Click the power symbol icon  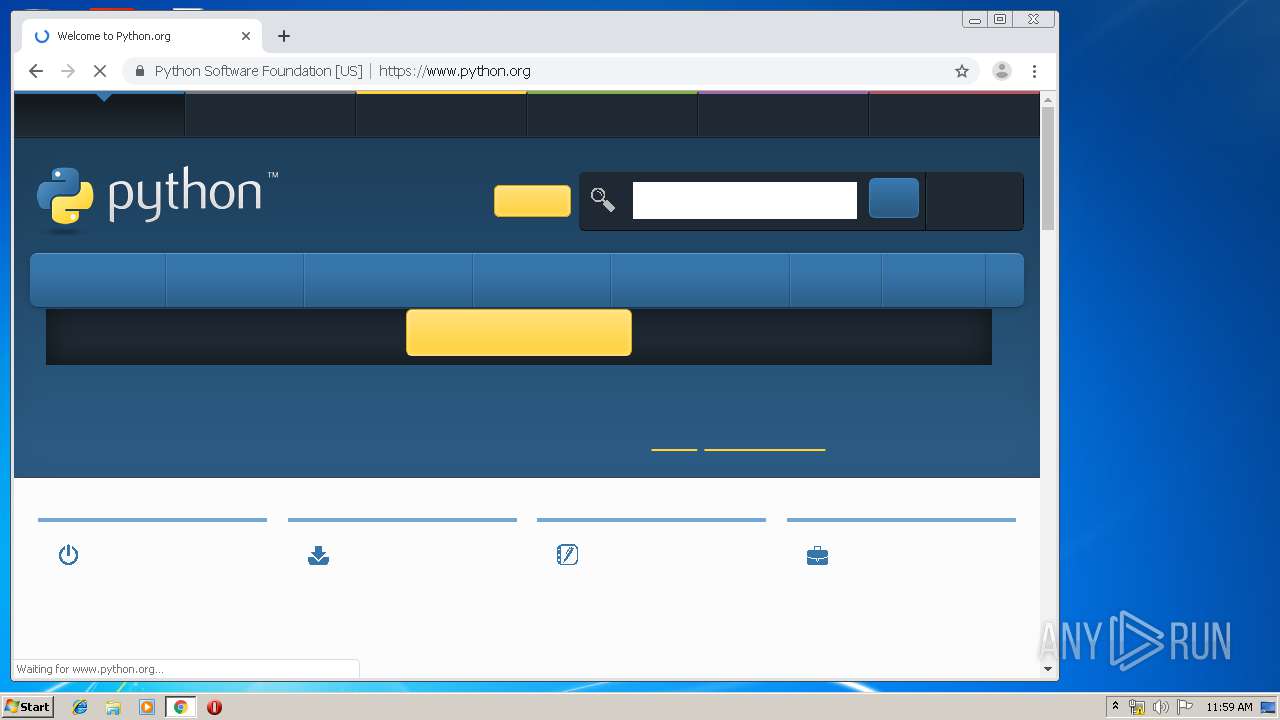(68, 555)
